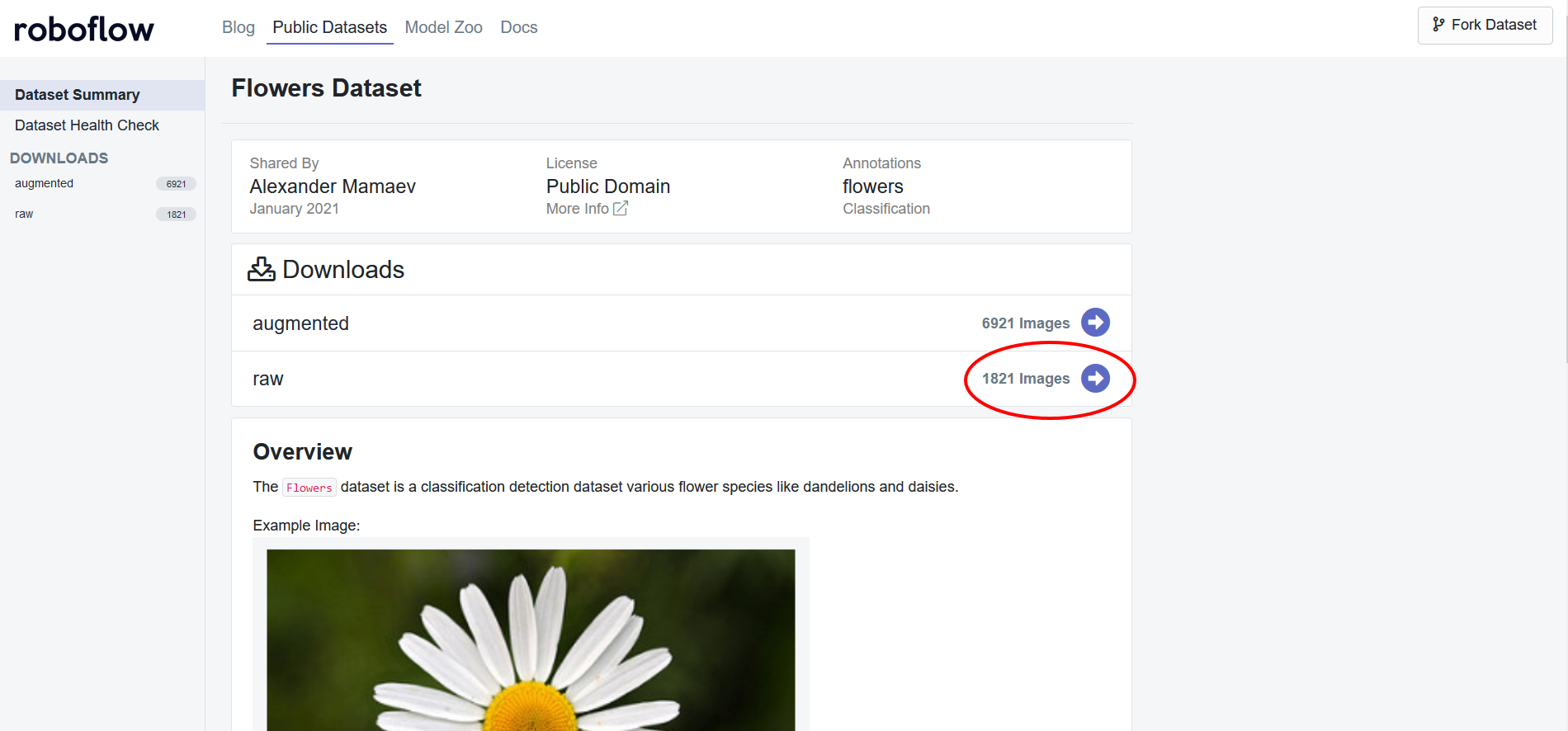Click the 1821 badge in sidebar

click(176, 215)
